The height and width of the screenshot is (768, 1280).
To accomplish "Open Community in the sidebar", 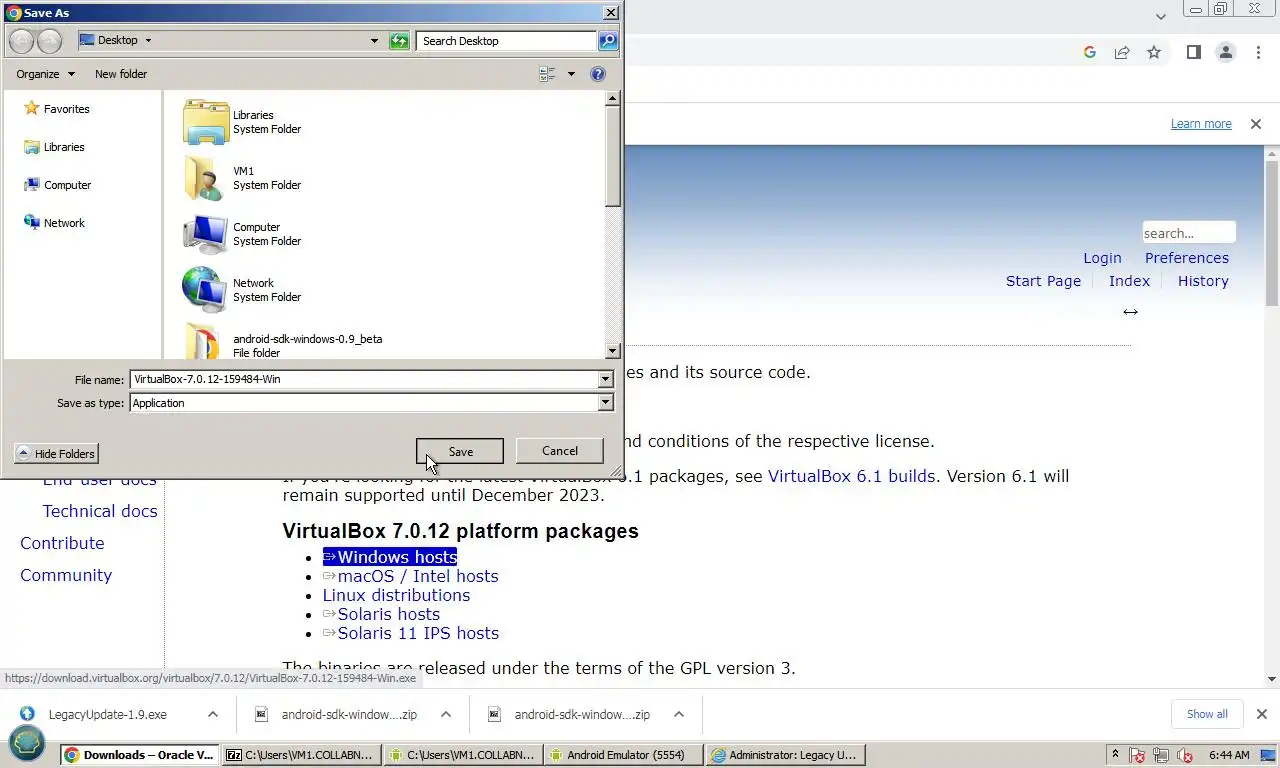I will pos(66,575).
